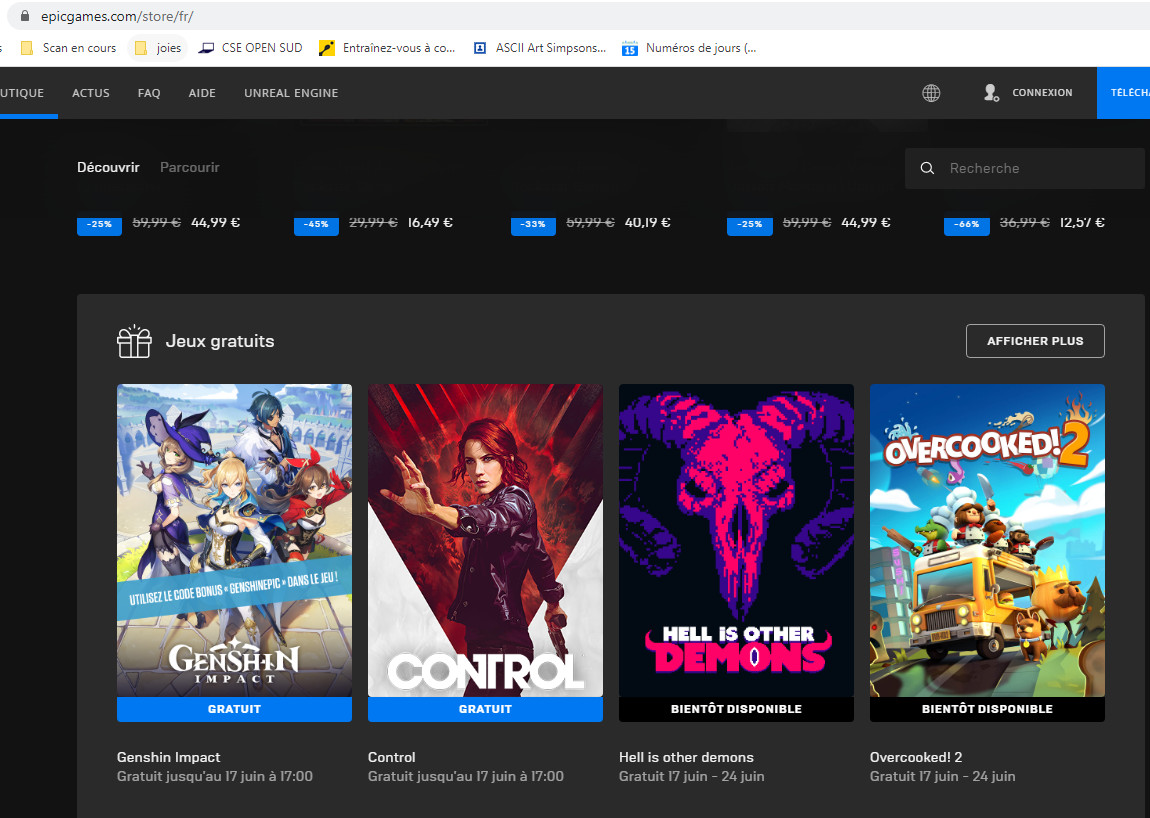Click the lock icon in the address bar
The height and width of the screenshot is (818, 1150).
[x=25, y=15]
